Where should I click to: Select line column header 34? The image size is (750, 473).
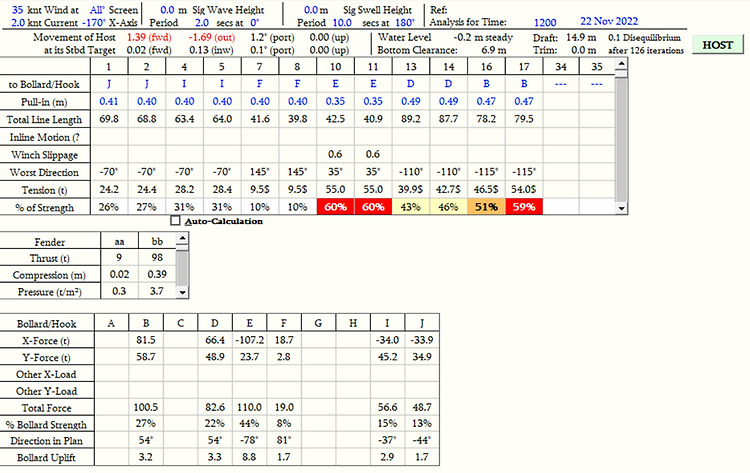point(561,67)
